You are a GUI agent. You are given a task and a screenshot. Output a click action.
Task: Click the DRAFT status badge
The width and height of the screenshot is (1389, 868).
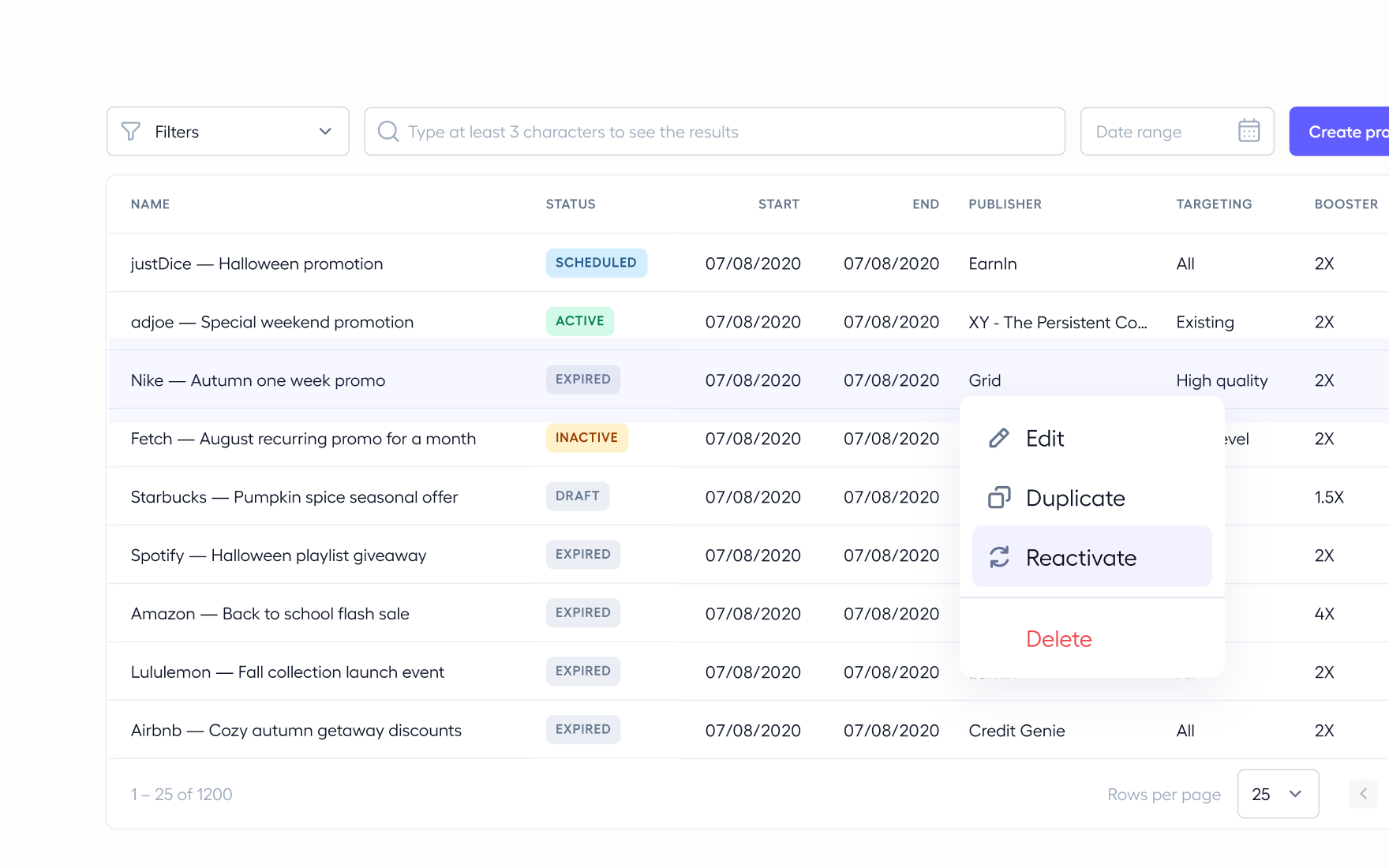pyautogui.click(x=578, y=496)
